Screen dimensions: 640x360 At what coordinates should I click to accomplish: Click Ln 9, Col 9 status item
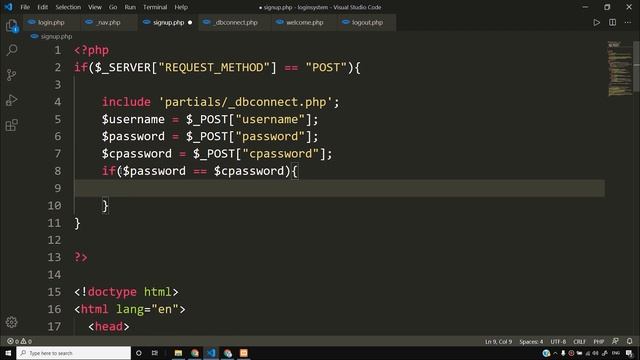498,341
